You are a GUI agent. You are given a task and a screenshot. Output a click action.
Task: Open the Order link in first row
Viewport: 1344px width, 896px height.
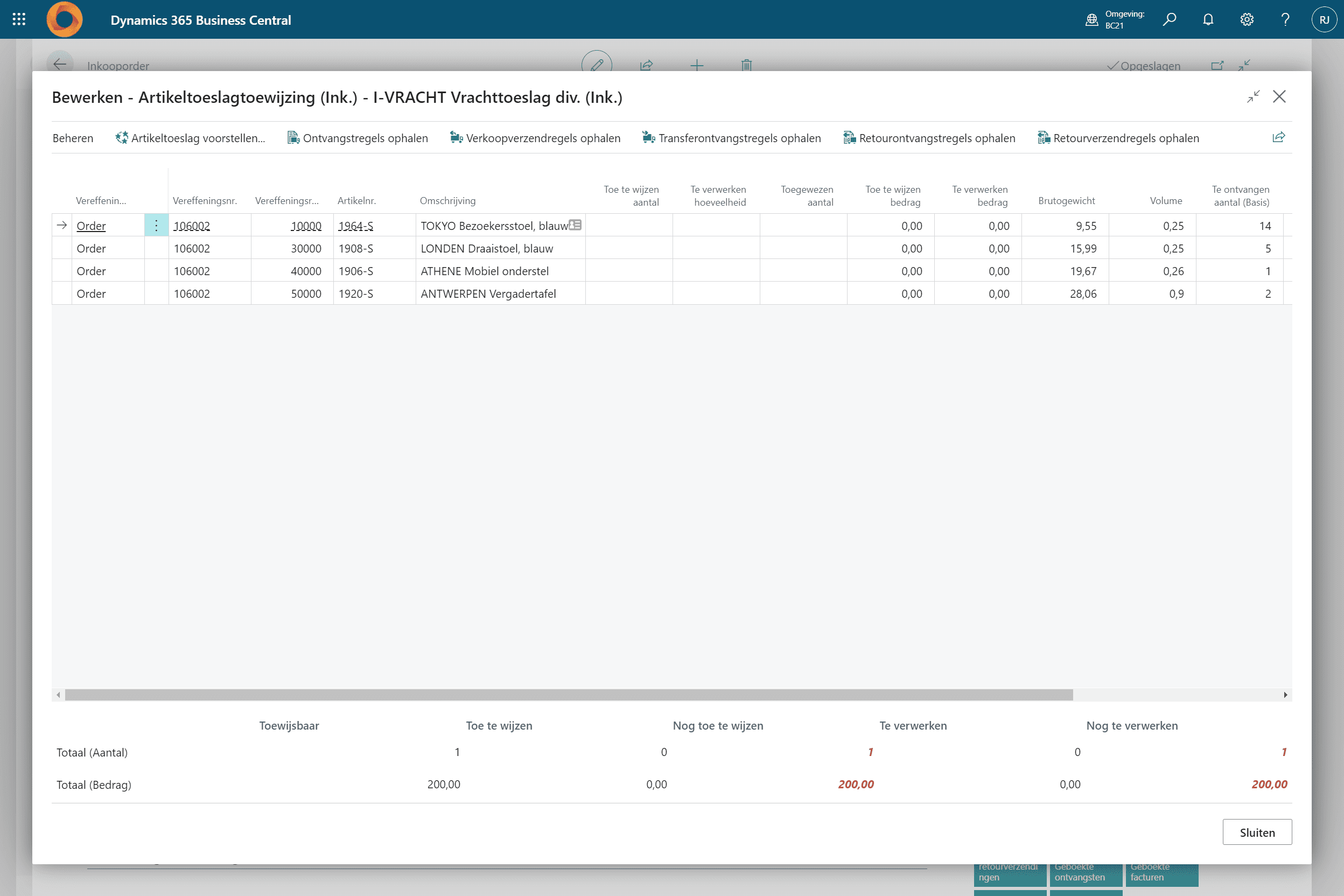(x=91, y=226)
